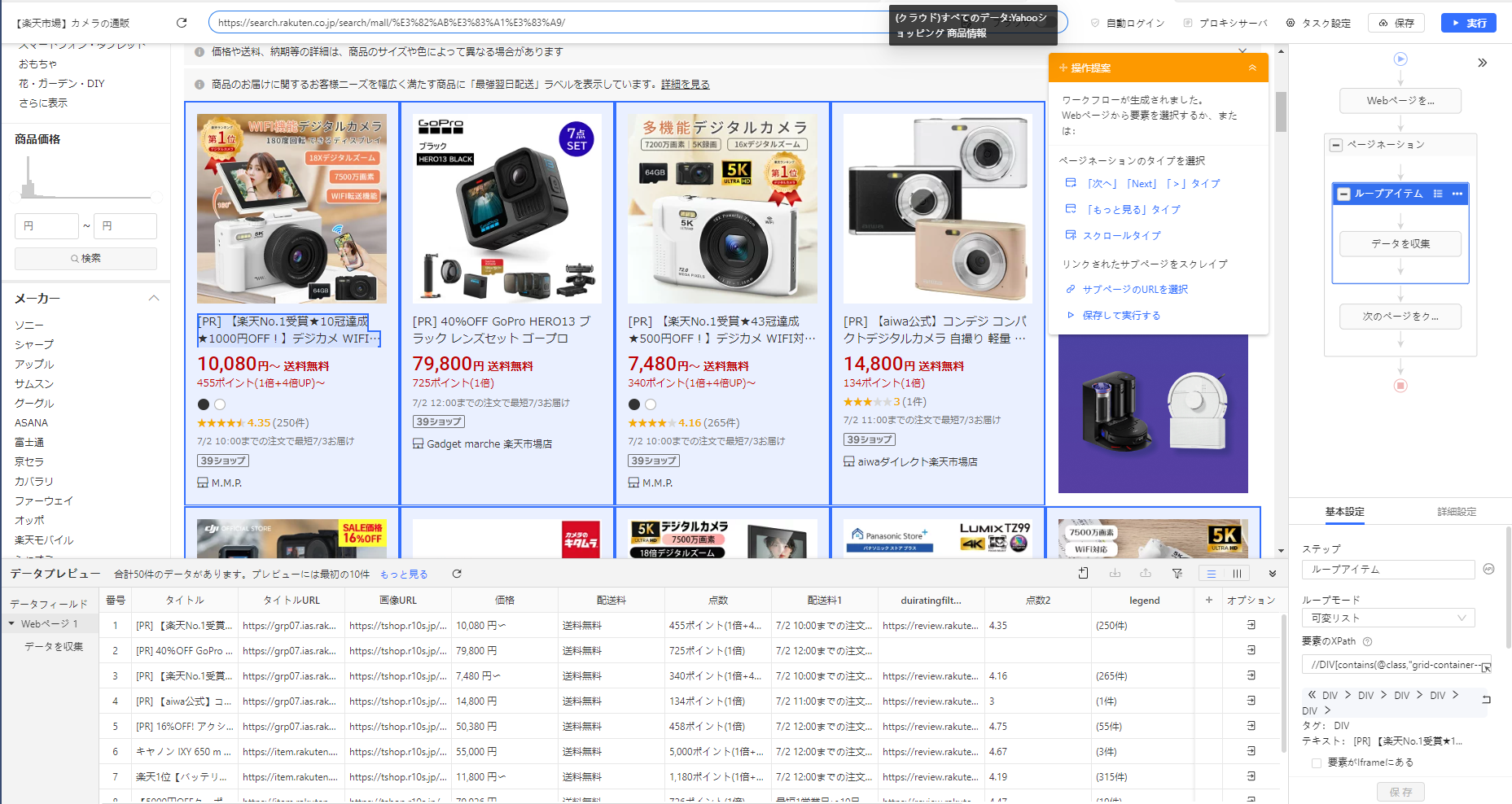The image size is (1512, 804).
Task: Click the info icon beside the 最強翌日配送 notice
Action: click(x=199, y=84)
